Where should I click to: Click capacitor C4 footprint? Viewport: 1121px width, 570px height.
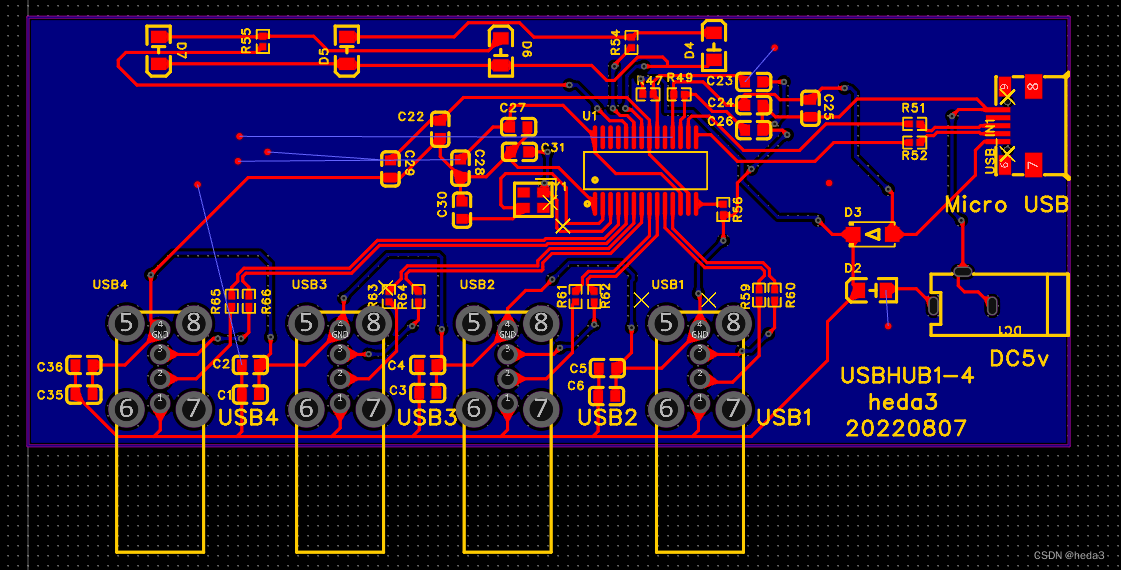click(x=428, y=365)
